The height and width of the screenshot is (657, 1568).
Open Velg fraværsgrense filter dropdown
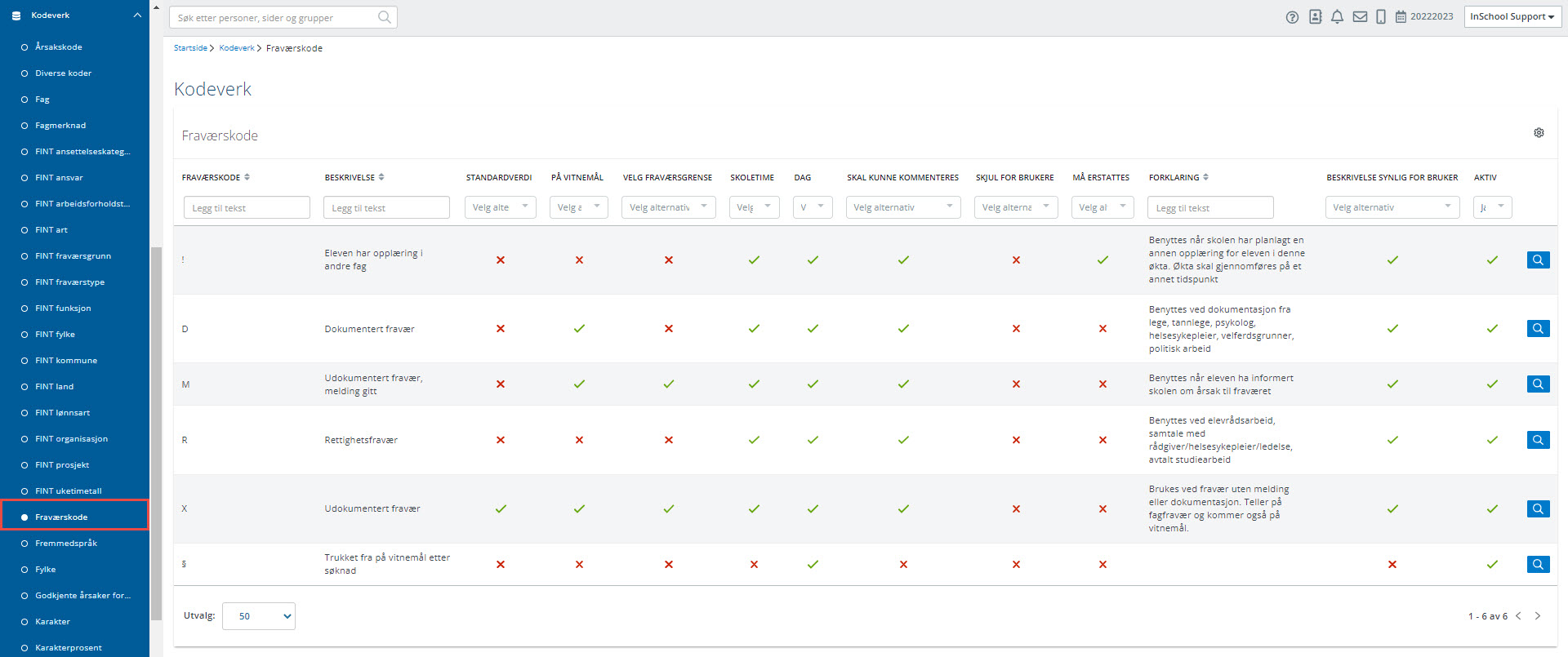click(x=668, y=207)
